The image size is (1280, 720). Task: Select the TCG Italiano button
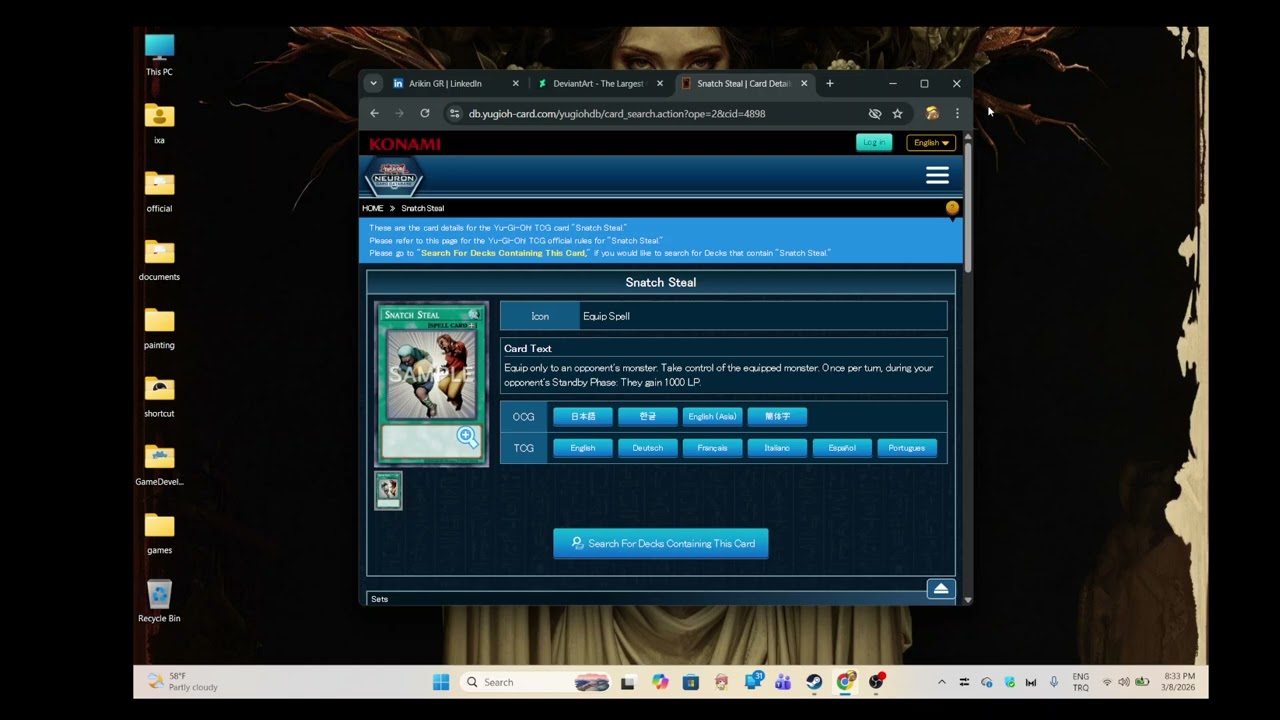point(777,448)
